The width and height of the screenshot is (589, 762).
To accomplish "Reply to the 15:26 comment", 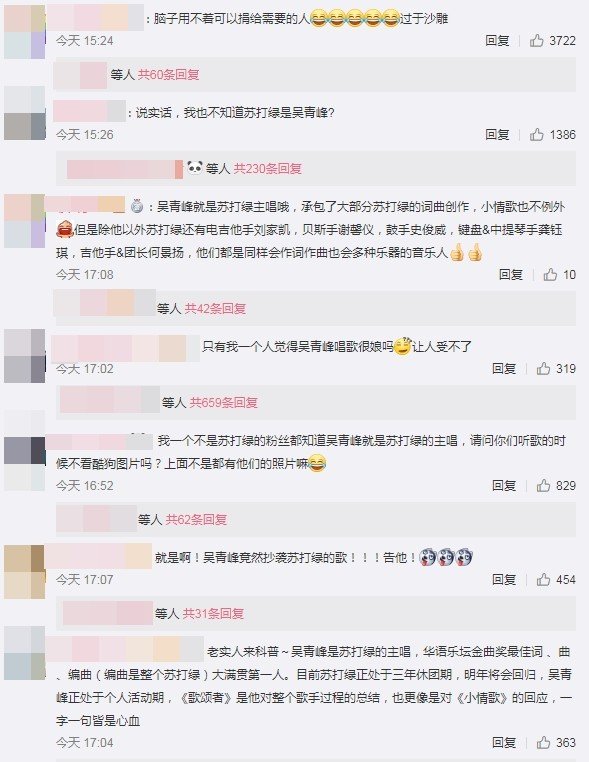I will (x=497, y=135).
